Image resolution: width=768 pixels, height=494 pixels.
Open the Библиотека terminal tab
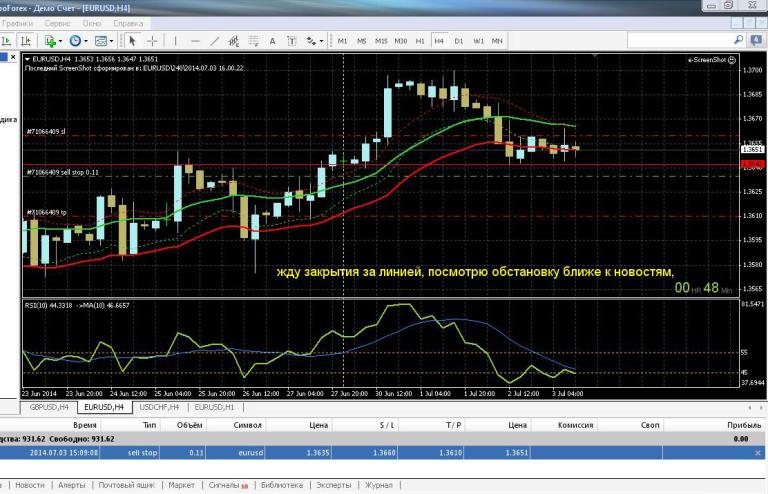tap(282, 485)
